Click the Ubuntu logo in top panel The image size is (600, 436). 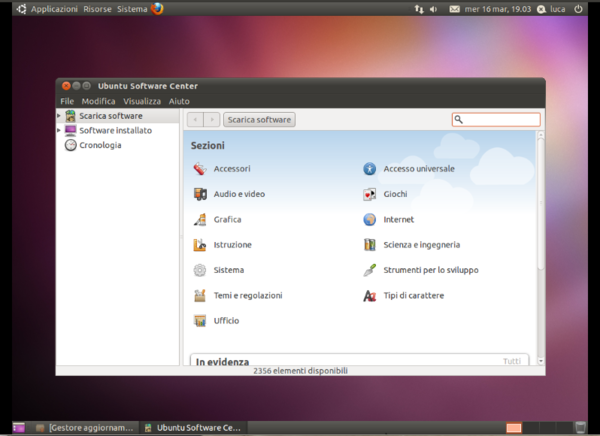(21, 9)
